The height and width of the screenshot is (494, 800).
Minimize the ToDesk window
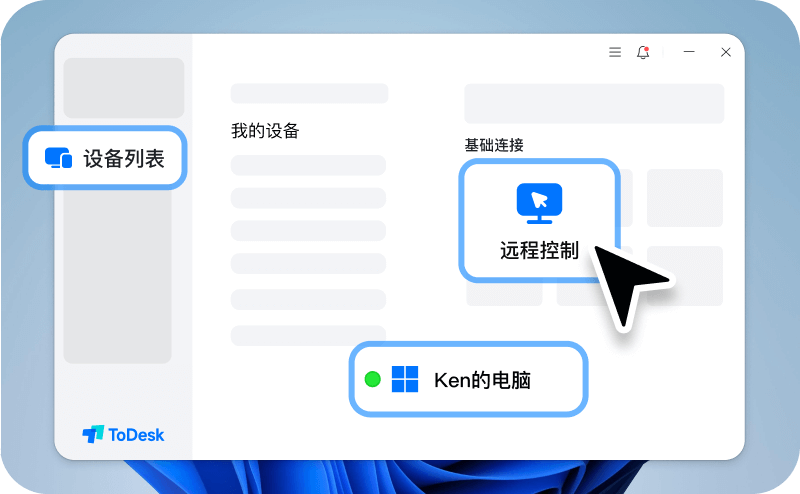coord(689,53)
